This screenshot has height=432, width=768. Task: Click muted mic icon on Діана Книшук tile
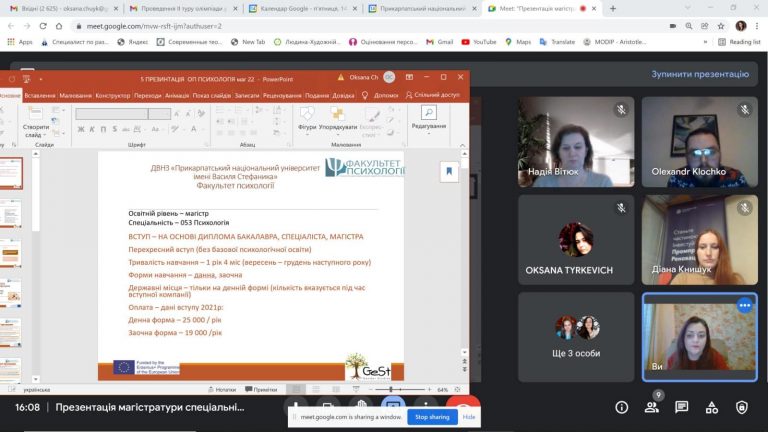(743, 207)
